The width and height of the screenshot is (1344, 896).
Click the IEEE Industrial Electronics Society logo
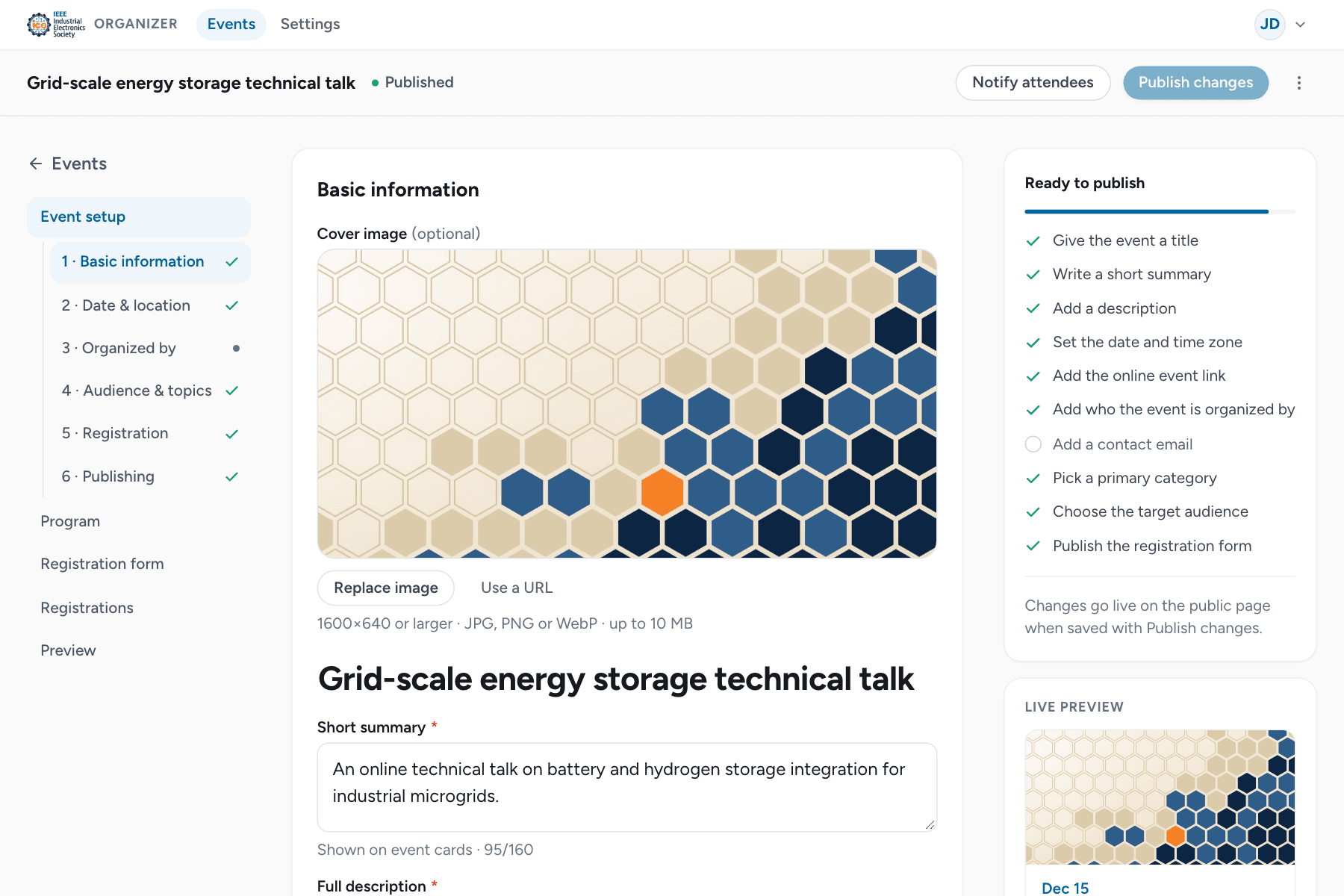pyautogui.click(x=56, y=24)
